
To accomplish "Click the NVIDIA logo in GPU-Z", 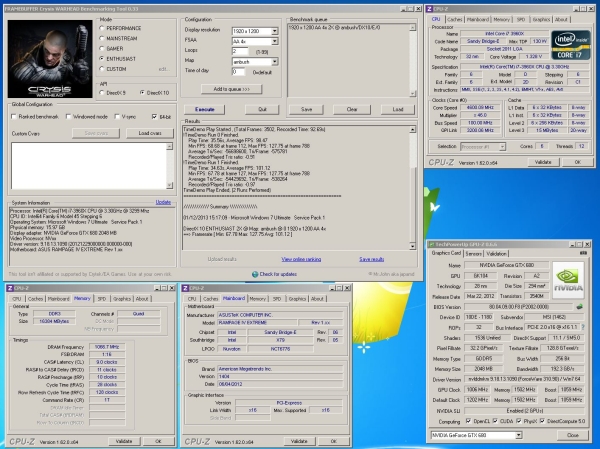I will [569, 280].
